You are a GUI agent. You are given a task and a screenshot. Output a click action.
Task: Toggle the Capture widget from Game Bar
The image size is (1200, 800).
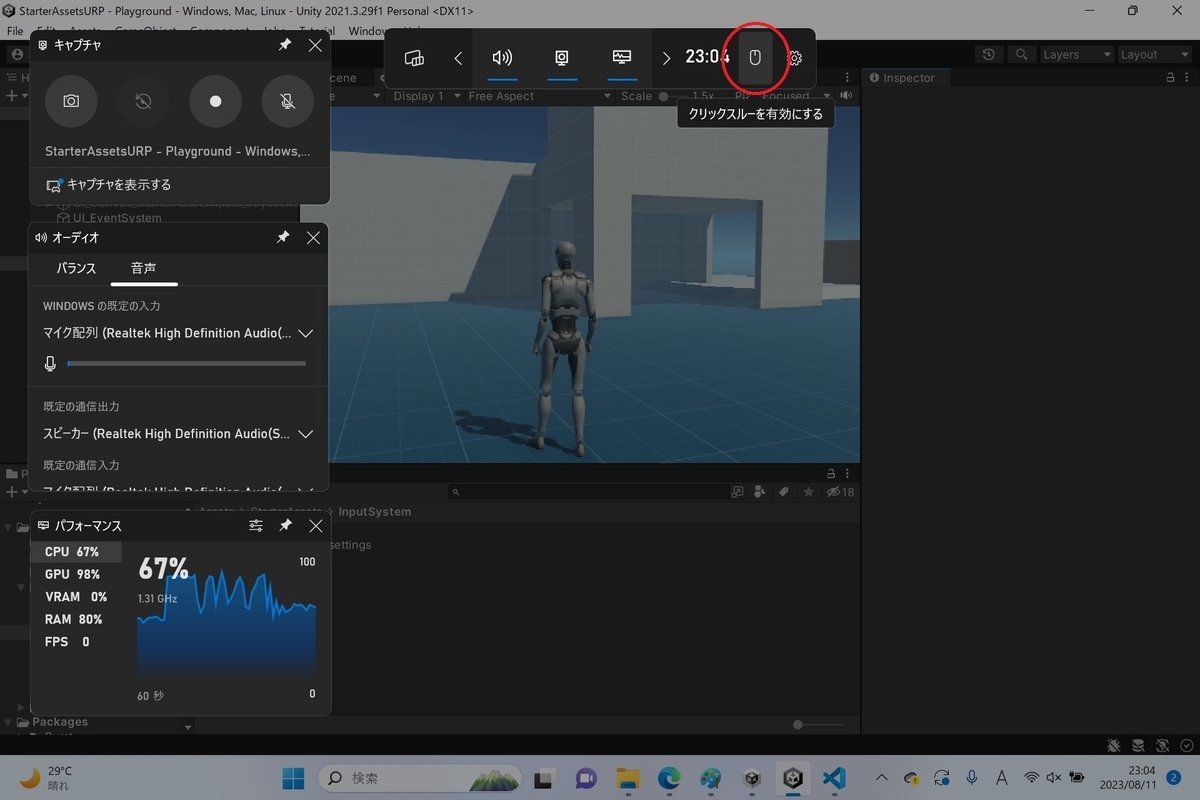[562, 58]
